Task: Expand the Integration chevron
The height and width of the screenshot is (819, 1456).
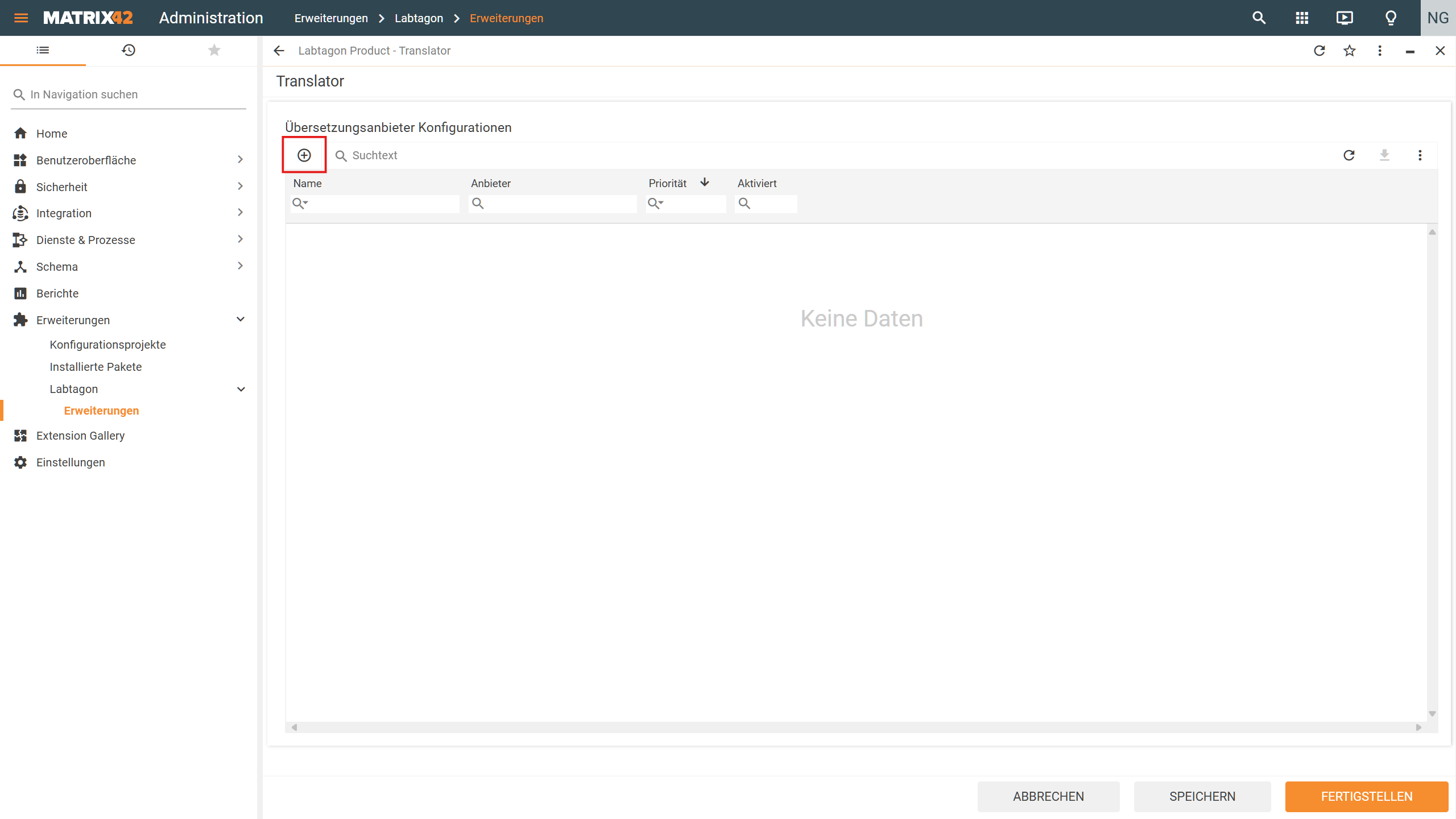Action: pyautogui.click(x=240, y=213)
